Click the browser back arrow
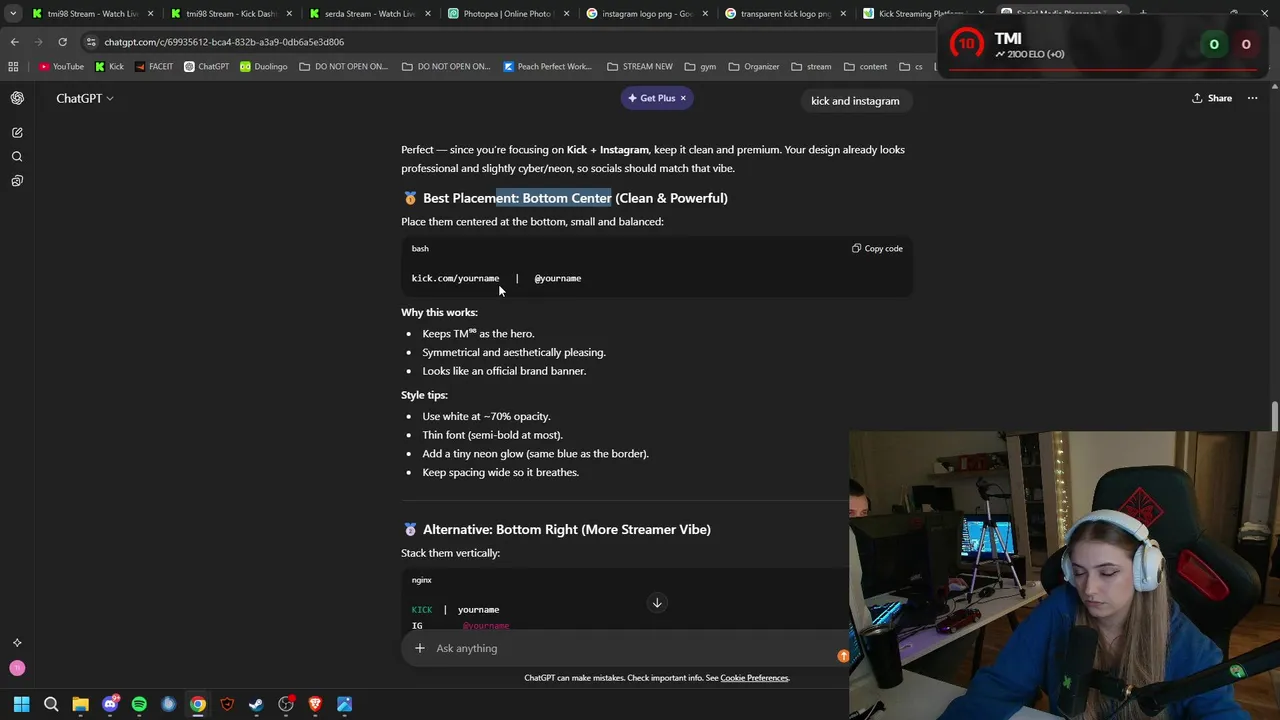1280x720 pixels. click(14, 42)
